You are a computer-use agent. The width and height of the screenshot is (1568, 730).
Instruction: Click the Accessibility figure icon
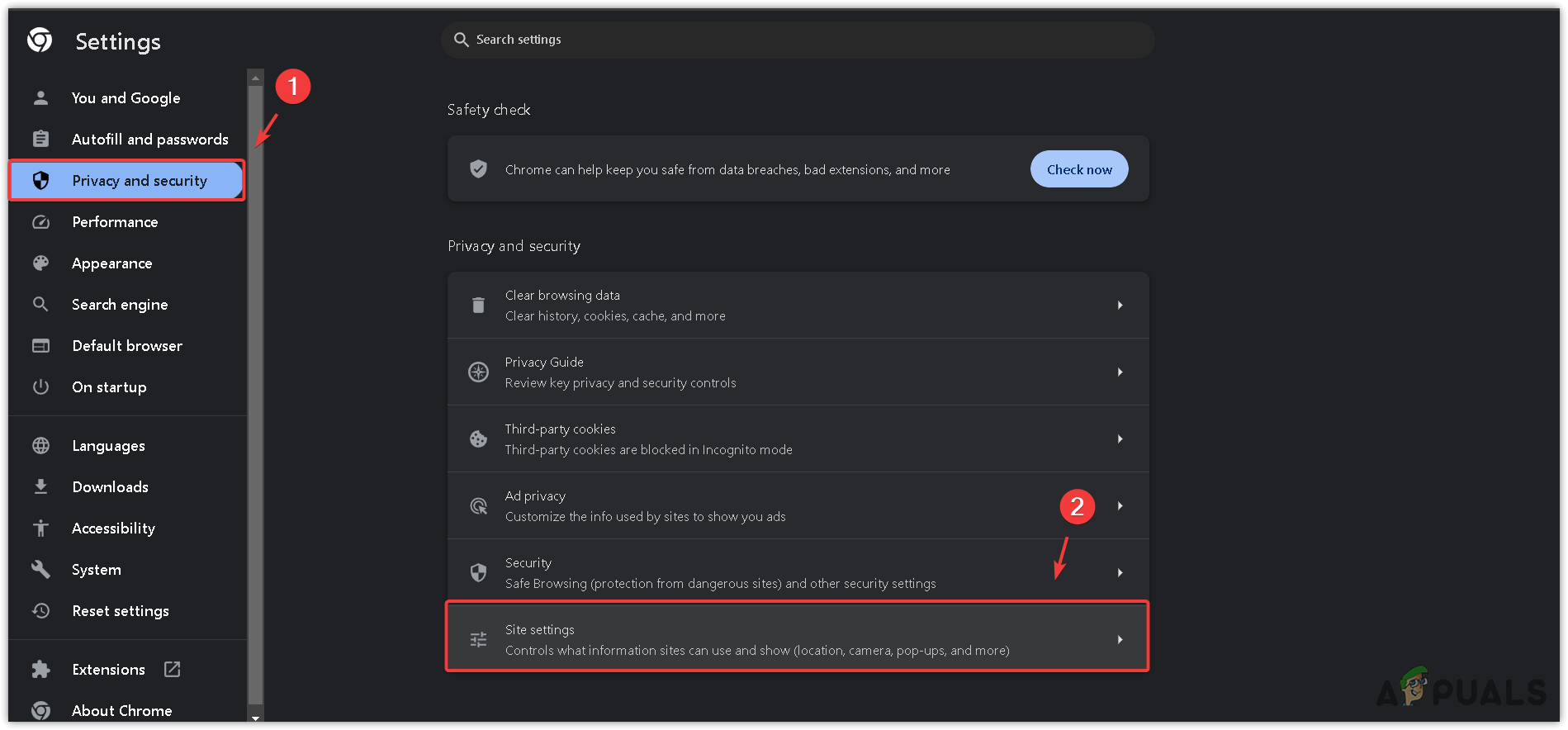[40, 529]
